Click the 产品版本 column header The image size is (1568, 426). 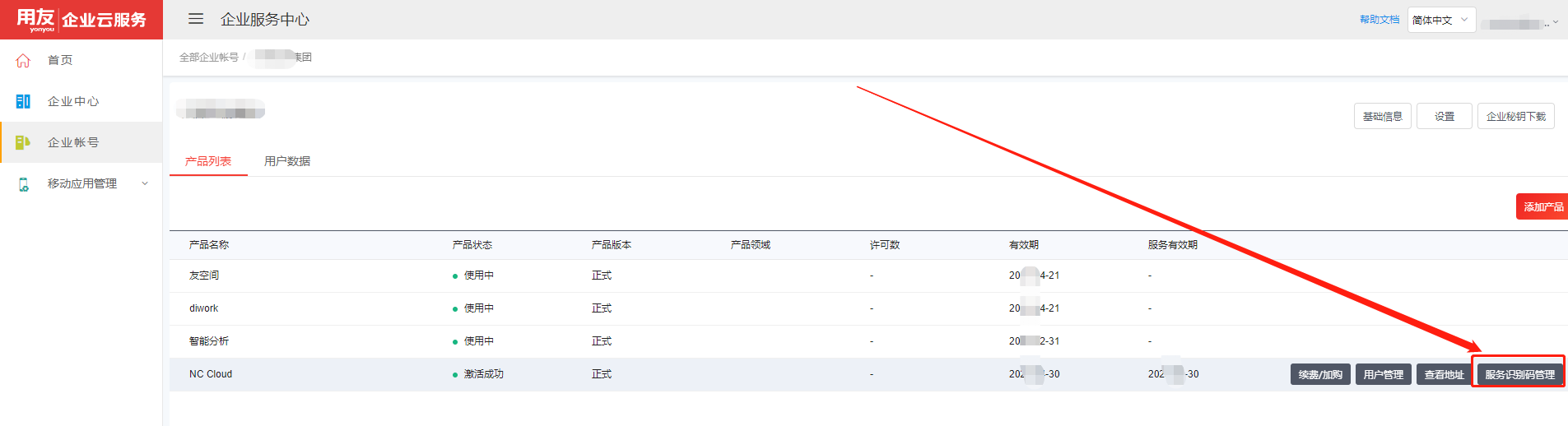pyautogui.click(x=612, y=245)
